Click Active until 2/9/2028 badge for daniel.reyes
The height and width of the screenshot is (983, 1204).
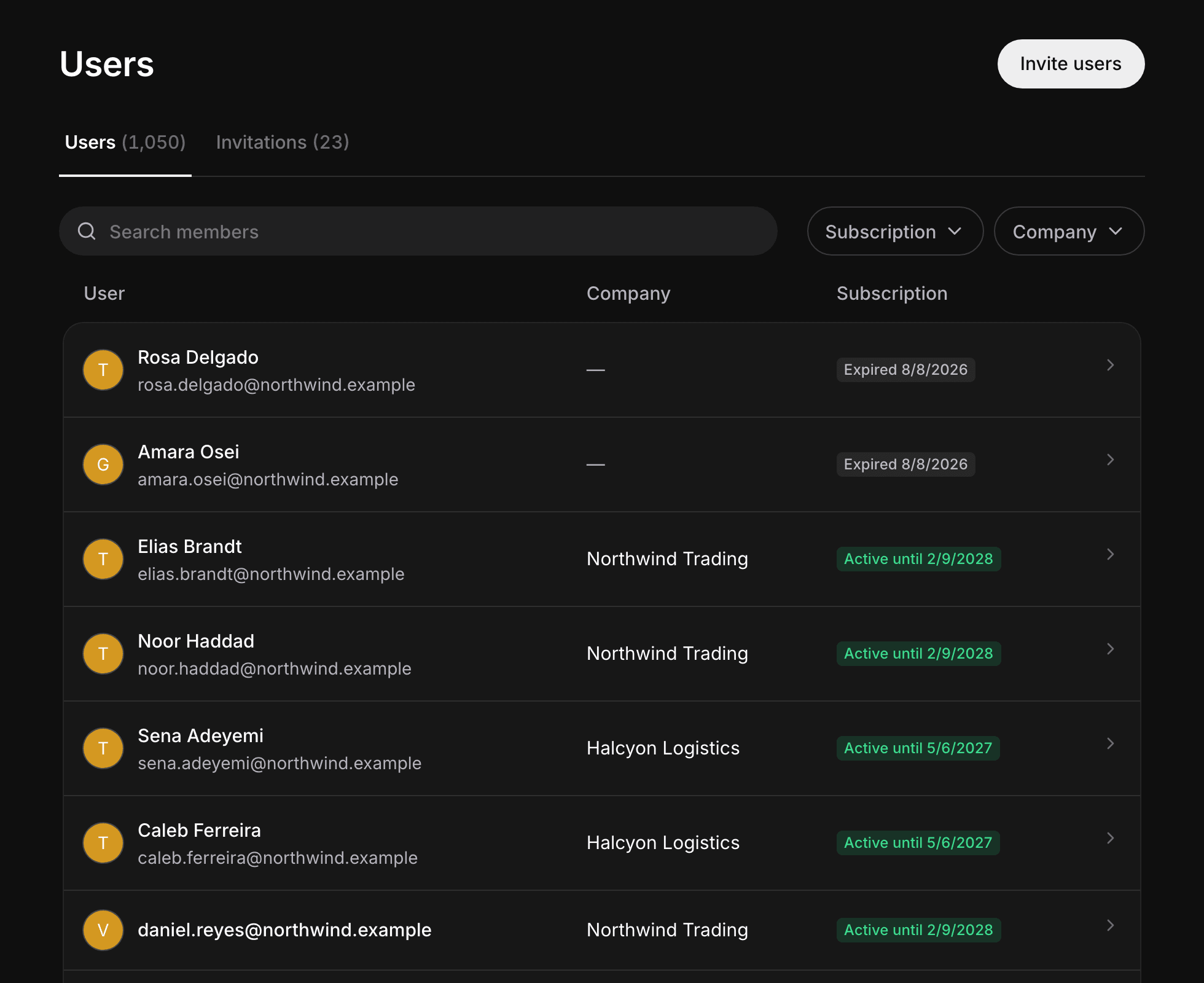click(x=918, y=930)
